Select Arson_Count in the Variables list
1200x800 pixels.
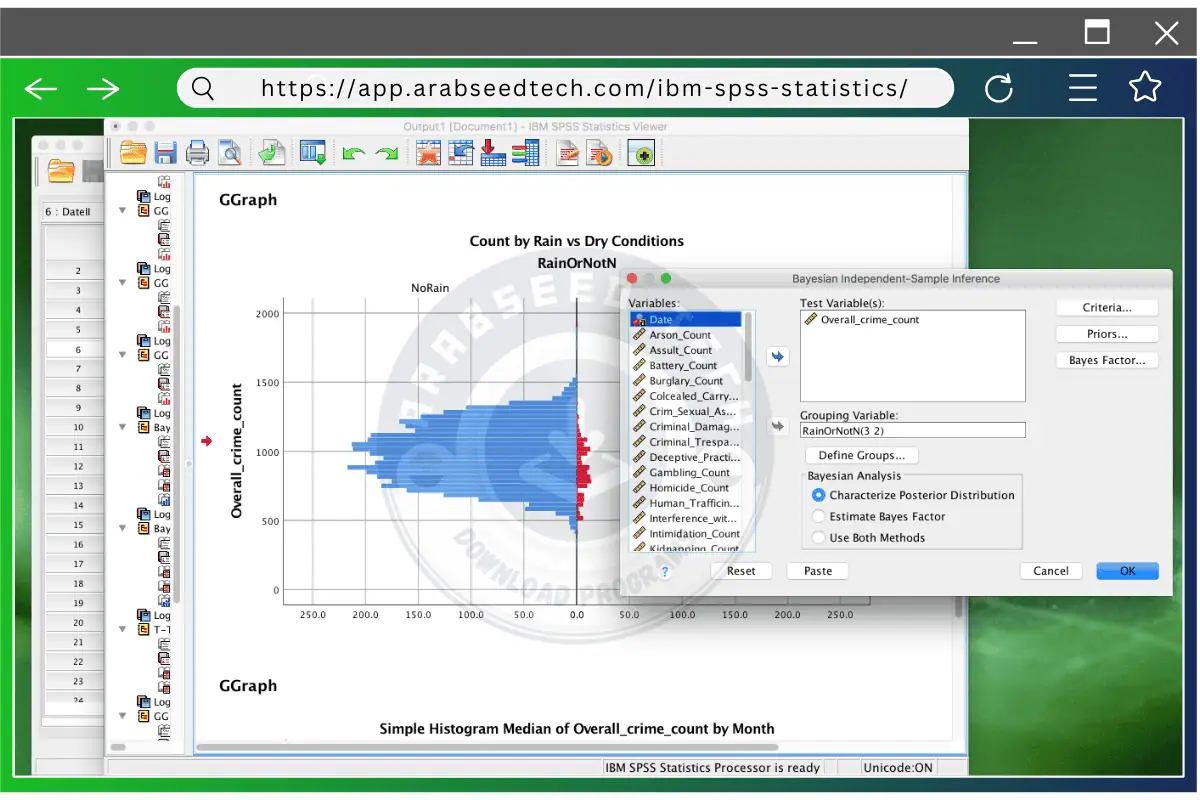coord(680,335)
